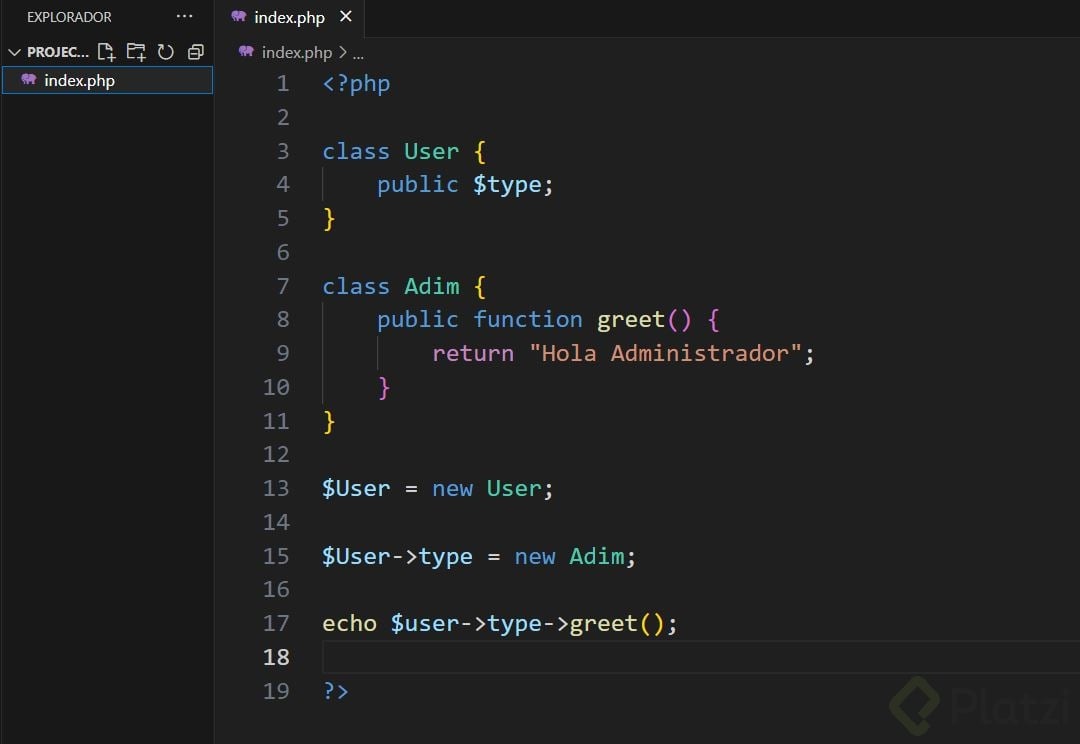Create a new file in project
The width and height of the screenshot is (1080, 744).
[x=106, y=52]
